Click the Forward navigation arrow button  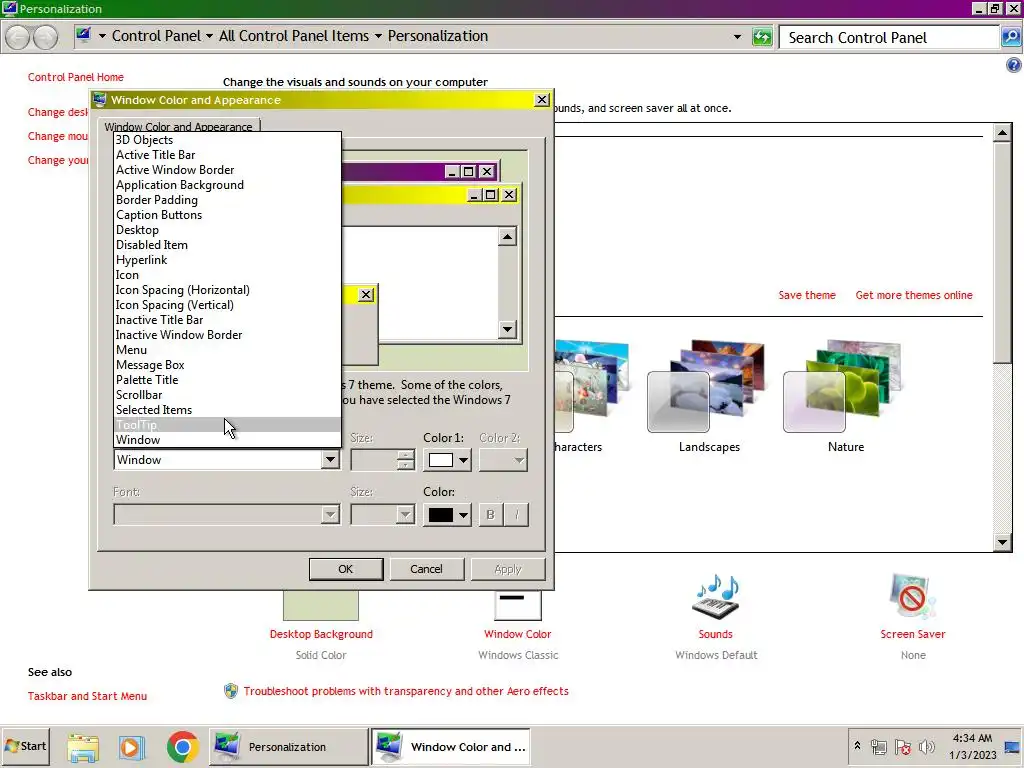tap(45, 37)
